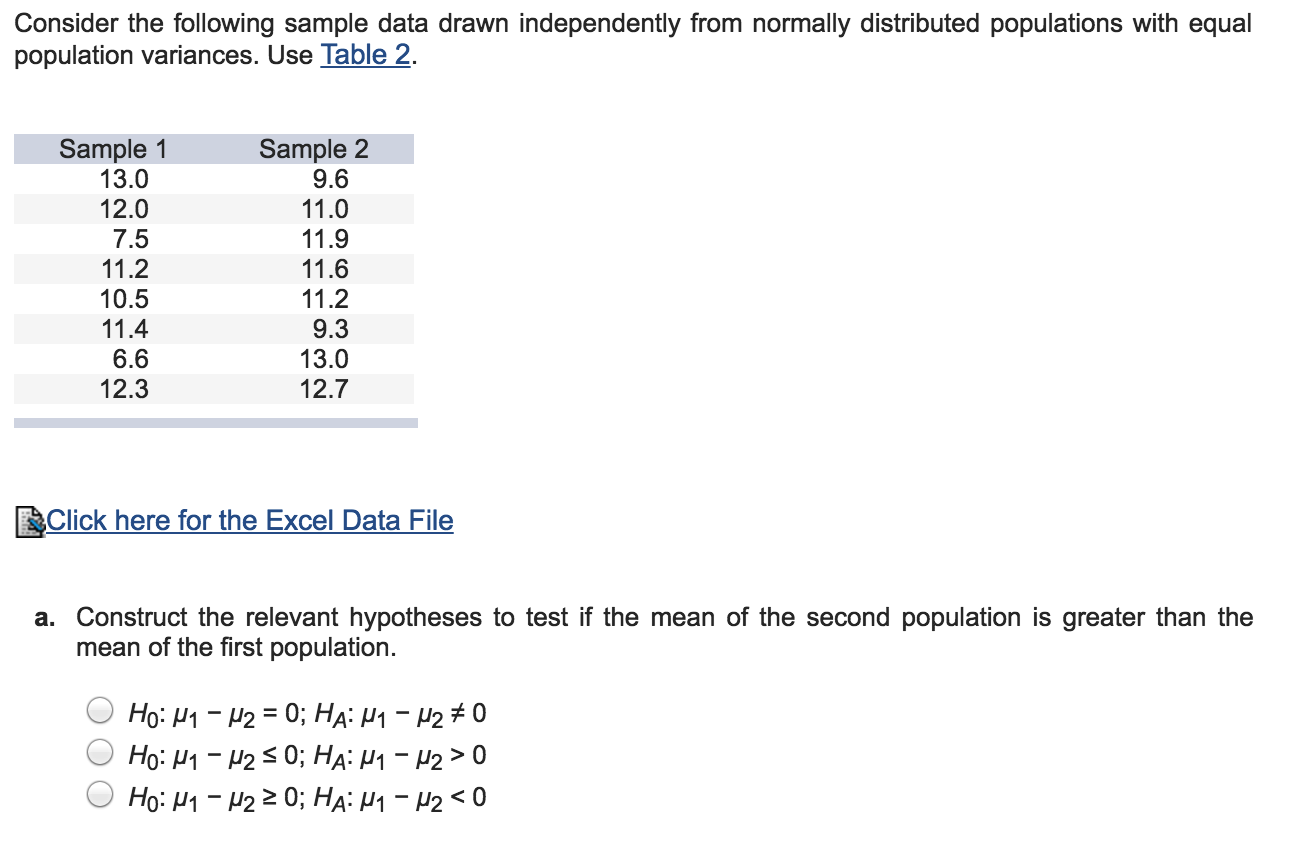Click the bold label 'a.'
Viewport: 1298px width, 844px height.
coord(44,617)
